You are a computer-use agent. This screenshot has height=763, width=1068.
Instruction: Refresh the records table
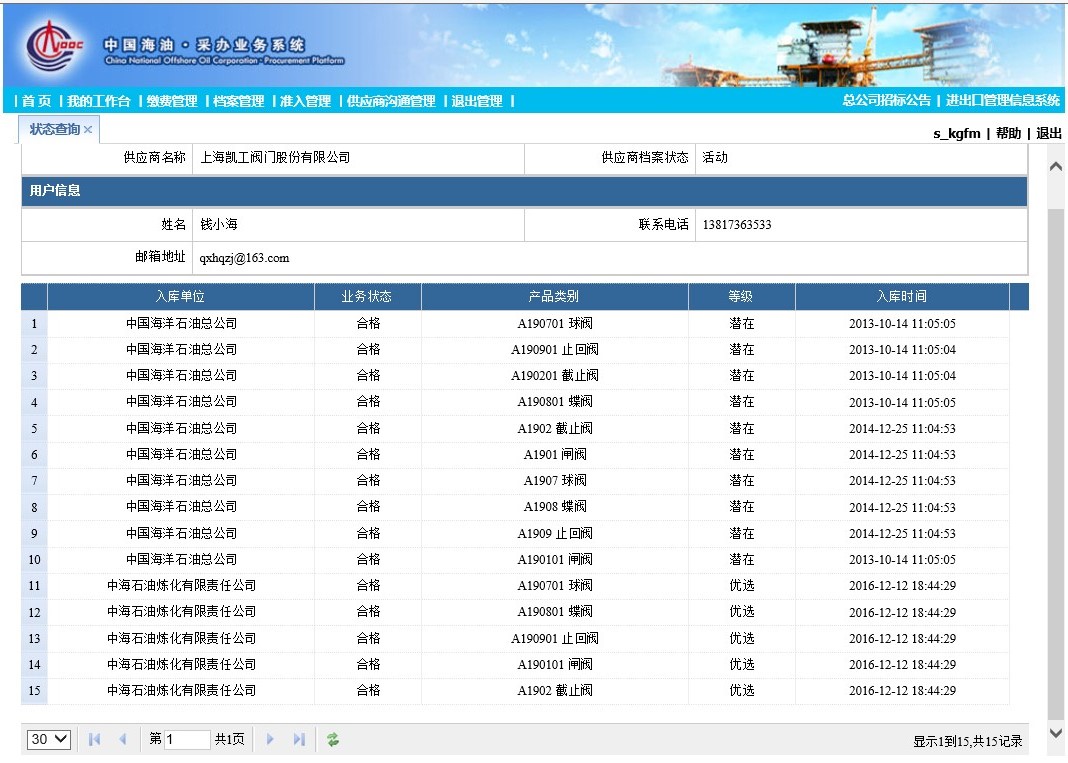(333, 739)
